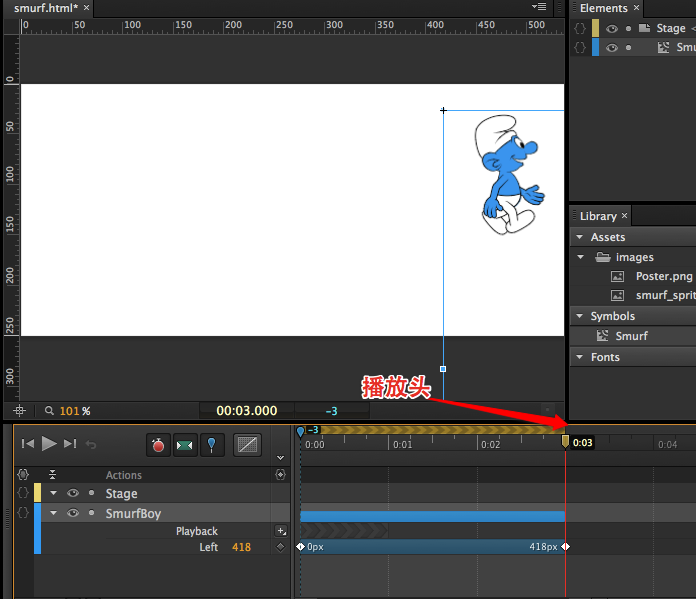The width and height of the screenshot is (696, 599).
Task: Play the animation in the timeline
Action: click(x=49, y=444)
